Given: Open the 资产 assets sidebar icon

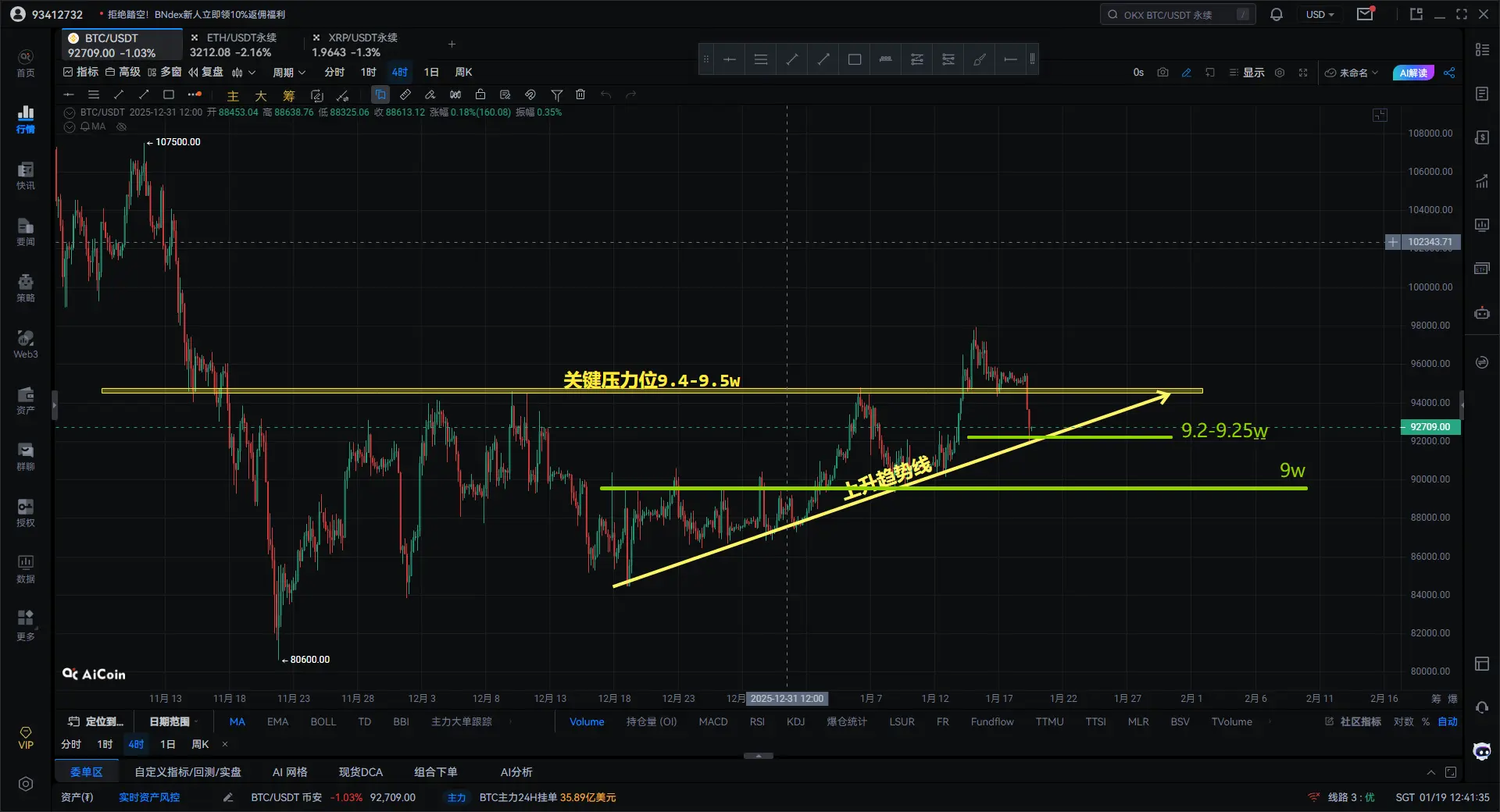Looking at the screenshot, I should [x=26, y=401].
